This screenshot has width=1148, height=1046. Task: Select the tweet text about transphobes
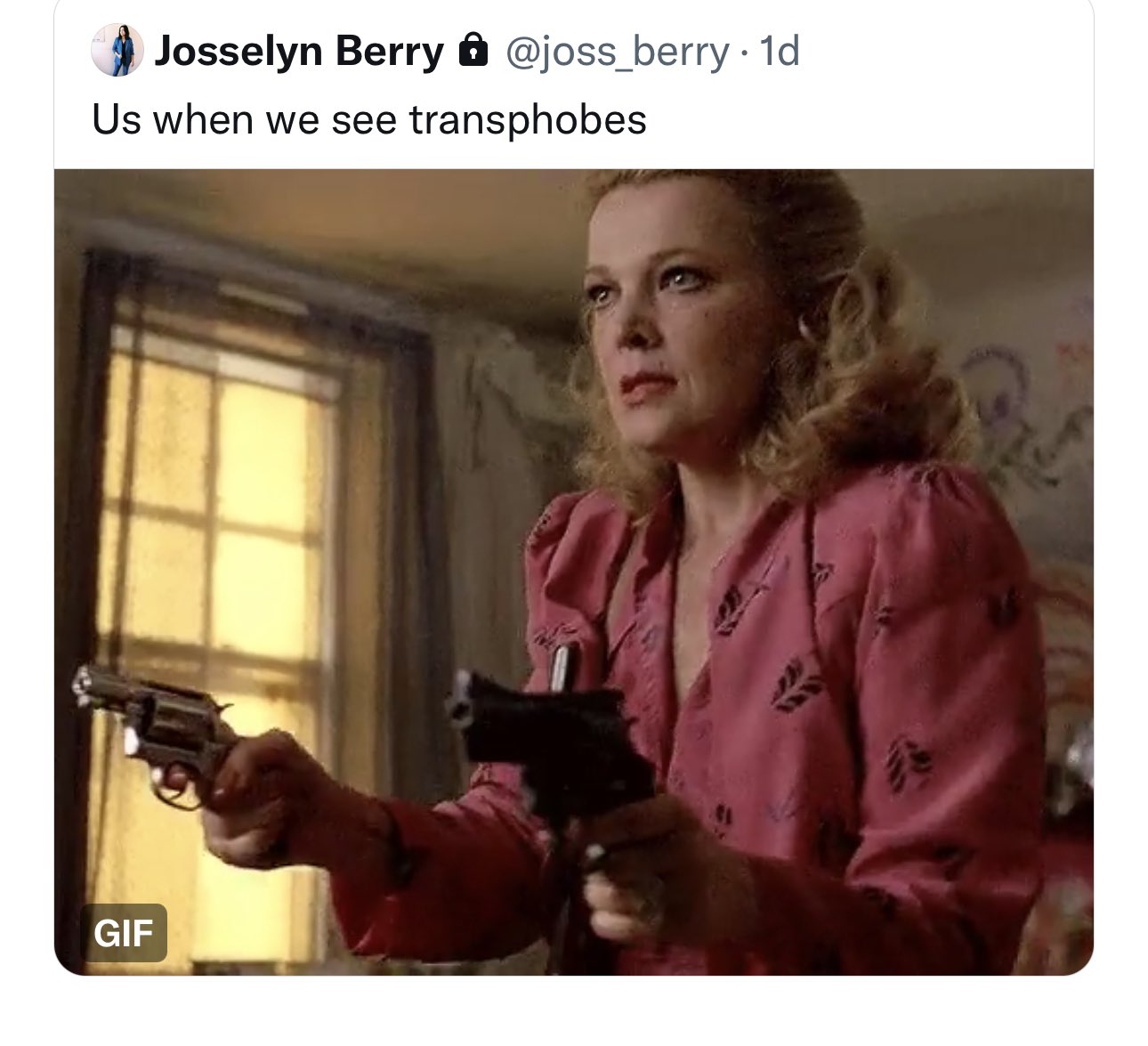coord(369,119)
